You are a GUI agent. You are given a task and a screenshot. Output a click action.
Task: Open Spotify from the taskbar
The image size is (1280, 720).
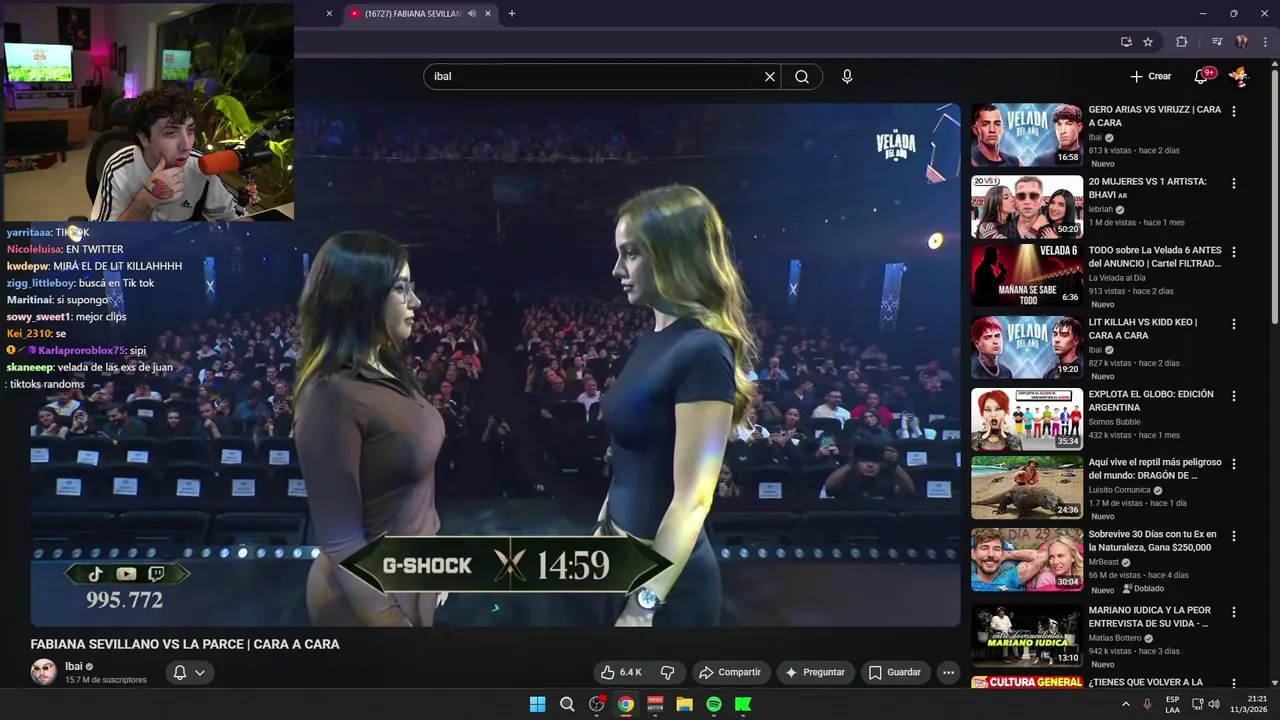pos(714,704)
